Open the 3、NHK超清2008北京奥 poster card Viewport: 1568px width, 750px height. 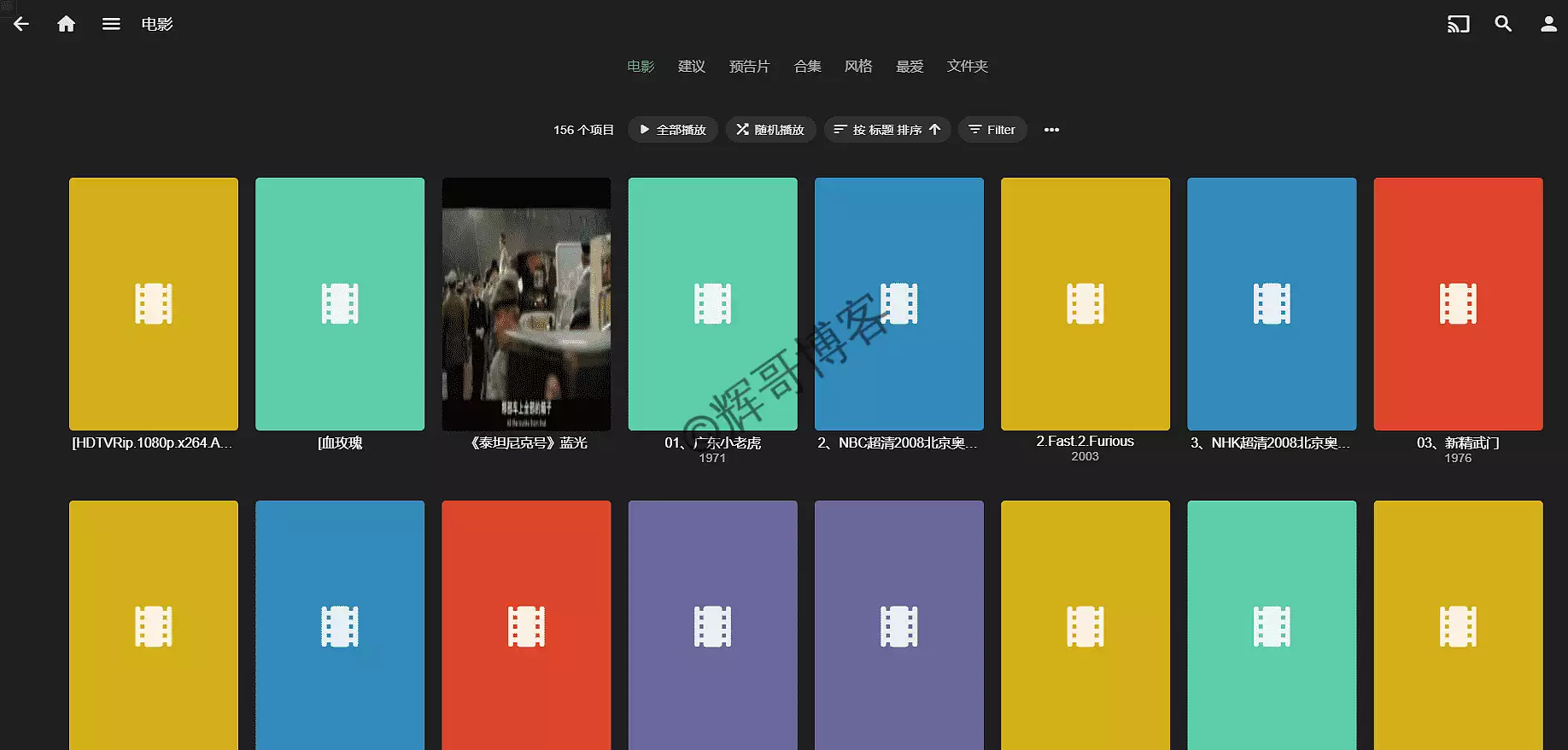(x=1272, y=304)
